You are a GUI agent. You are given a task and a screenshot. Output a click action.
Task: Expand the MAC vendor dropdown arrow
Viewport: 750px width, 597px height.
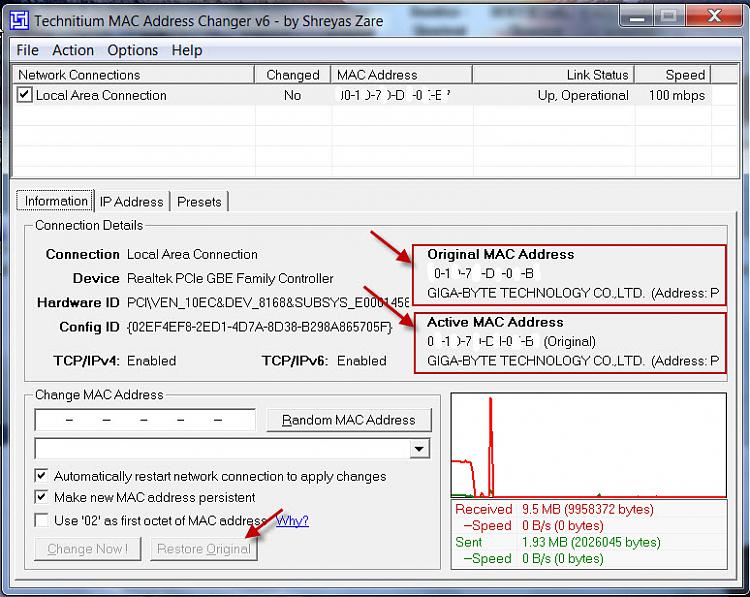click(x=419, y=449)
